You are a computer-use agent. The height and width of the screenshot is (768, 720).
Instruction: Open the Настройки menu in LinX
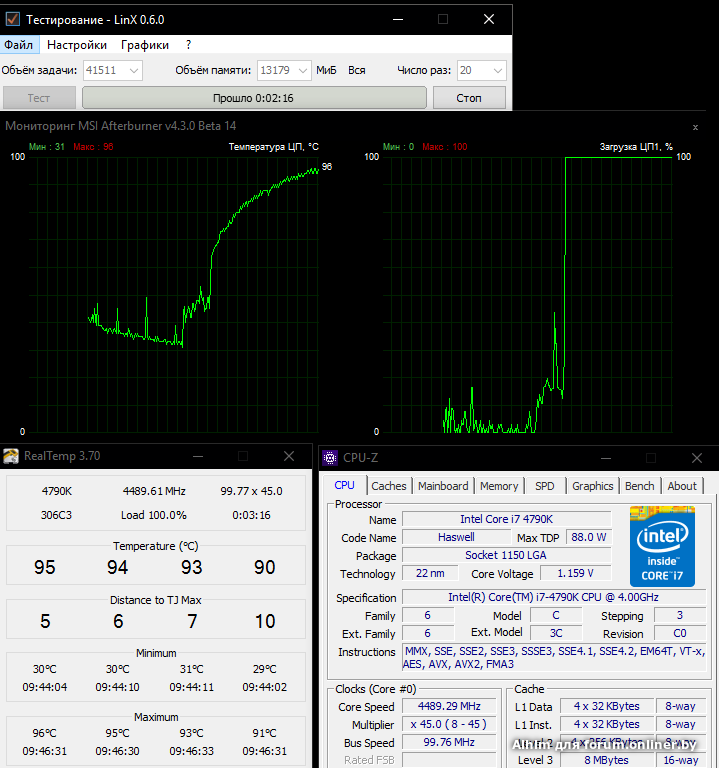(77, 45)
